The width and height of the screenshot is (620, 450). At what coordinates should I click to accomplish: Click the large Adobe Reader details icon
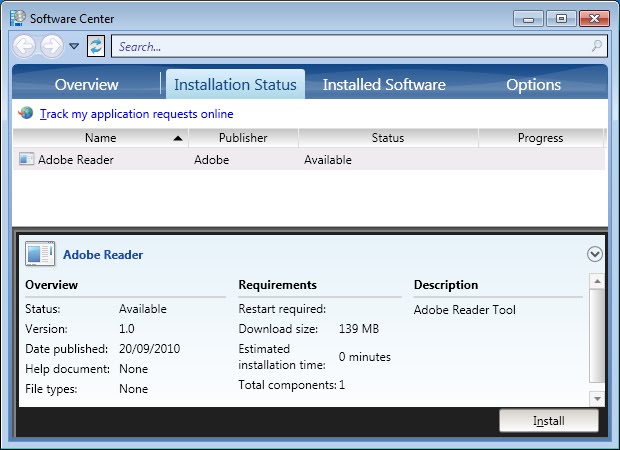(x=40, y=253)
